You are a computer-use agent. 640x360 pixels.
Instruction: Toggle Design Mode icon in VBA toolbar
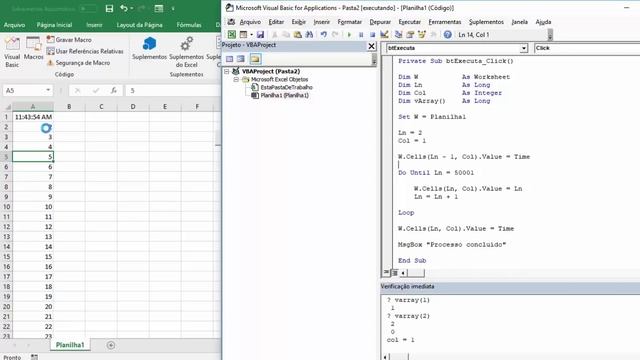[384, 35]
